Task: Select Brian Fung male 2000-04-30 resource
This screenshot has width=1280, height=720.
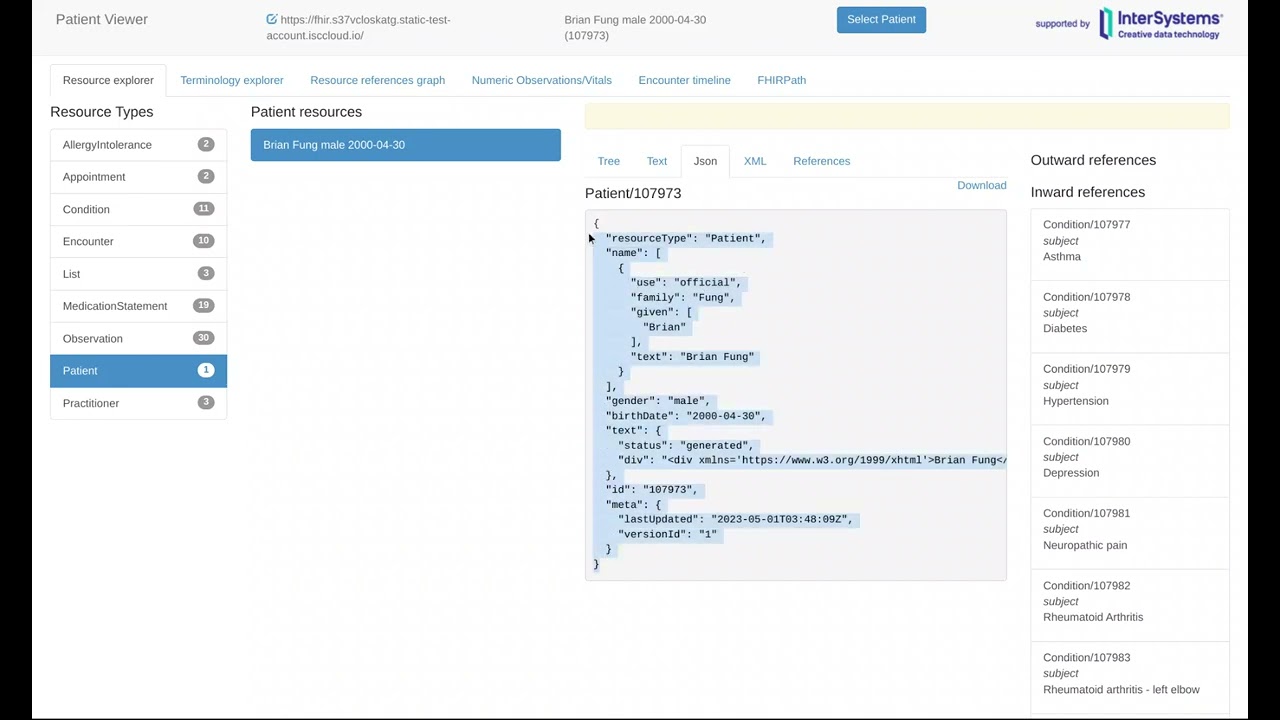Action: click(x=406, y=145)
